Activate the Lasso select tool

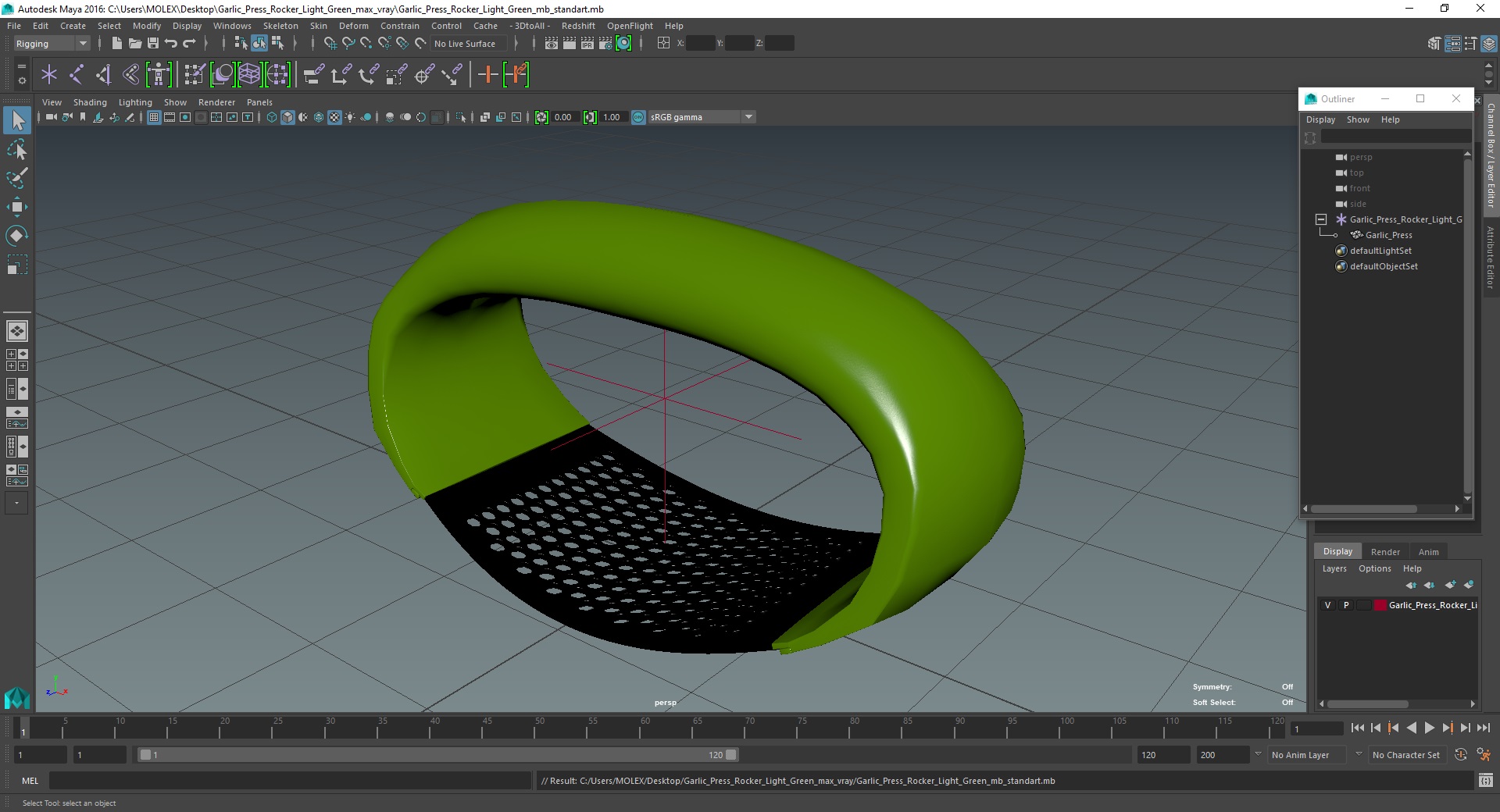coord(17,149)
